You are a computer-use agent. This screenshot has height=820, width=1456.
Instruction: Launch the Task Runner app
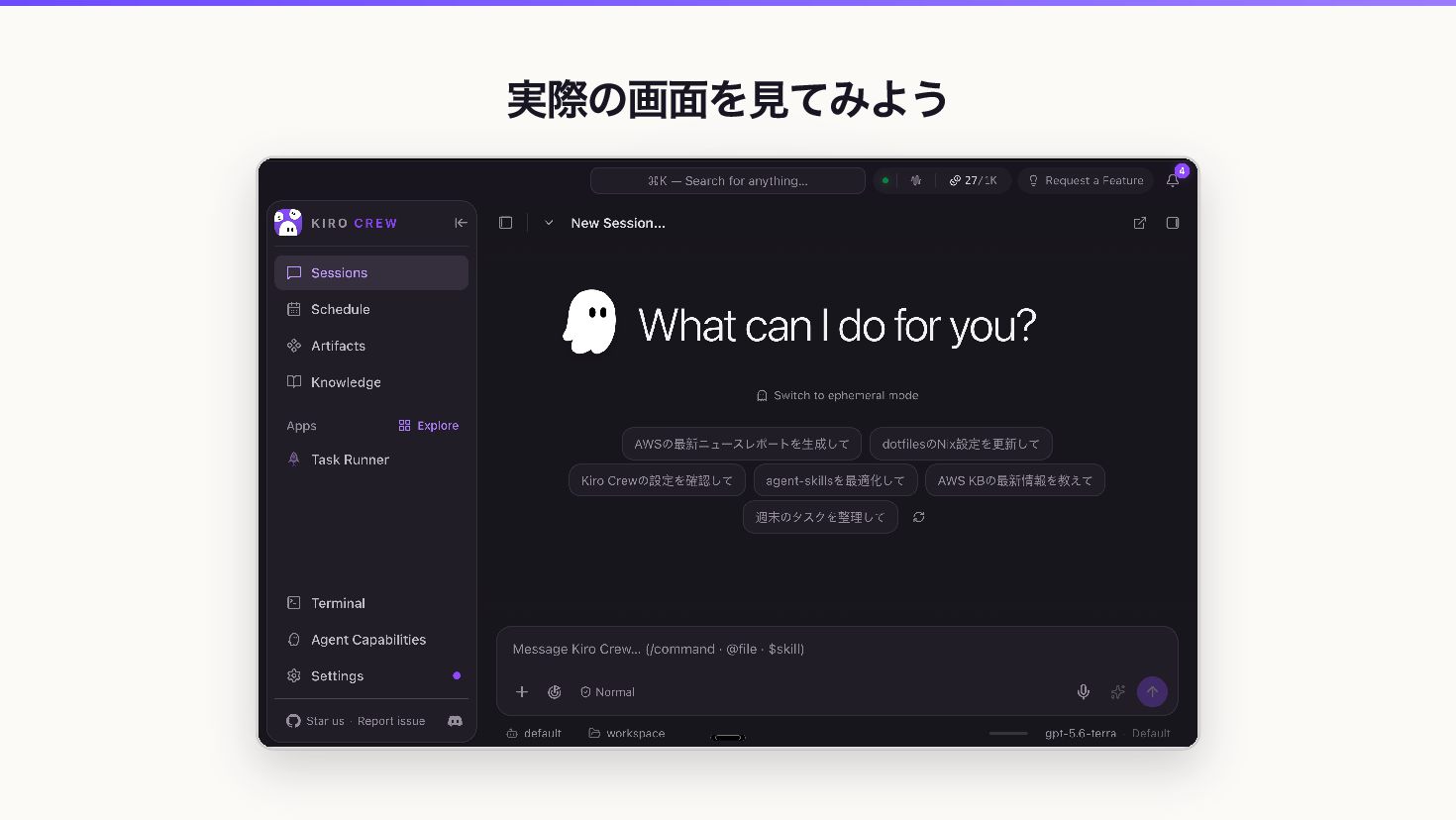[371, 460]
